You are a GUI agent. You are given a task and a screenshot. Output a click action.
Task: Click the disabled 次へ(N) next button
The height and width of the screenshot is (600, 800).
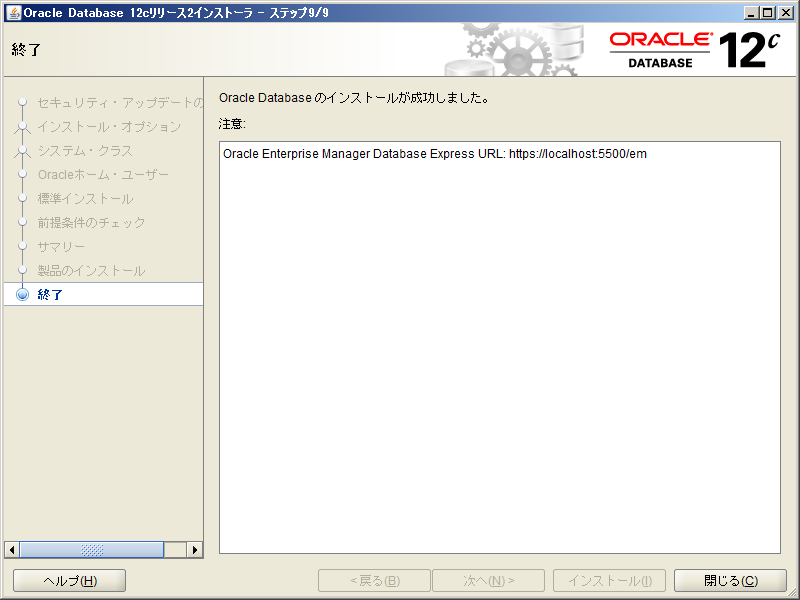coord(488,581)
